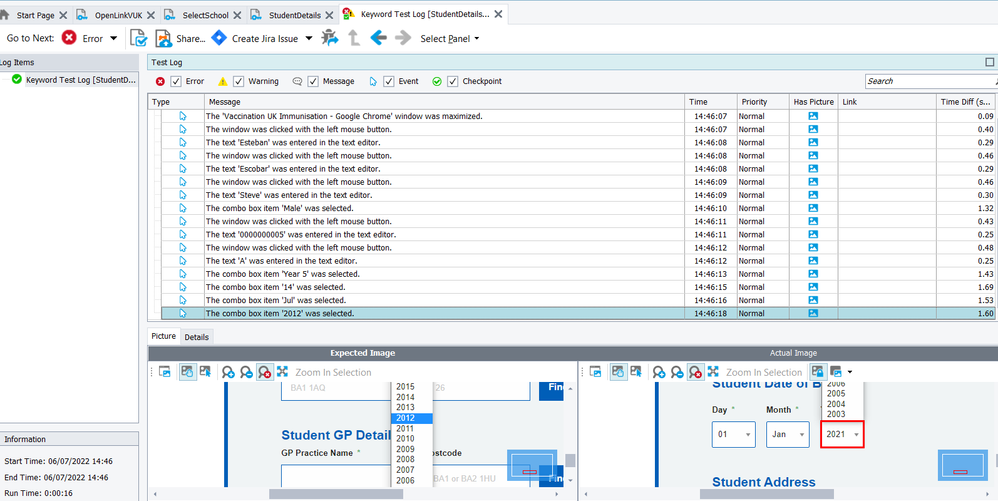Select Keyword Test Log item in Log Items tree
The image size is (998, 501).
point(80,79)
